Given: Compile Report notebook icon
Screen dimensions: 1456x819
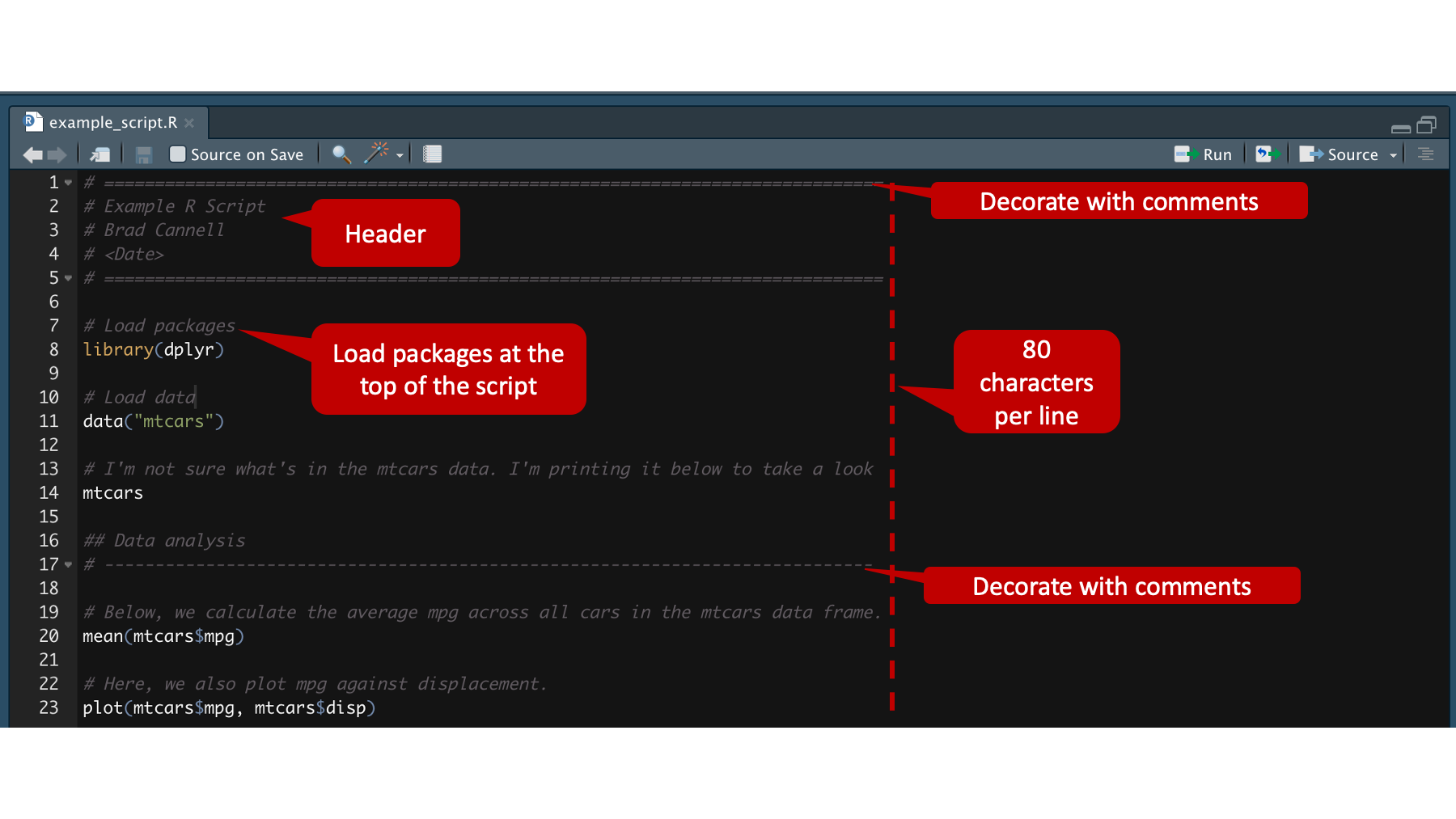Looking at the screenshot, I should pos(433,154).
